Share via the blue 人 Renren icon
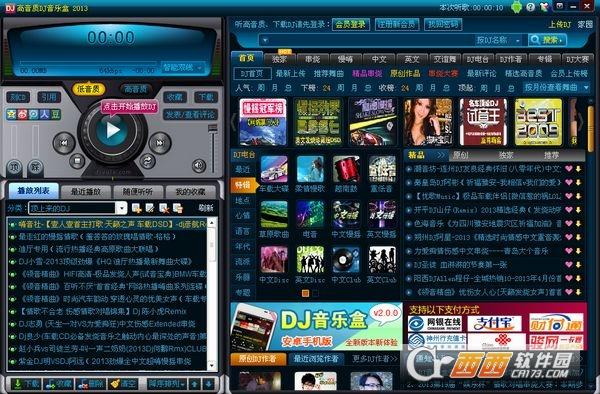Image resolution: width=600 pixels, height=394 pixels. (44, 114)
